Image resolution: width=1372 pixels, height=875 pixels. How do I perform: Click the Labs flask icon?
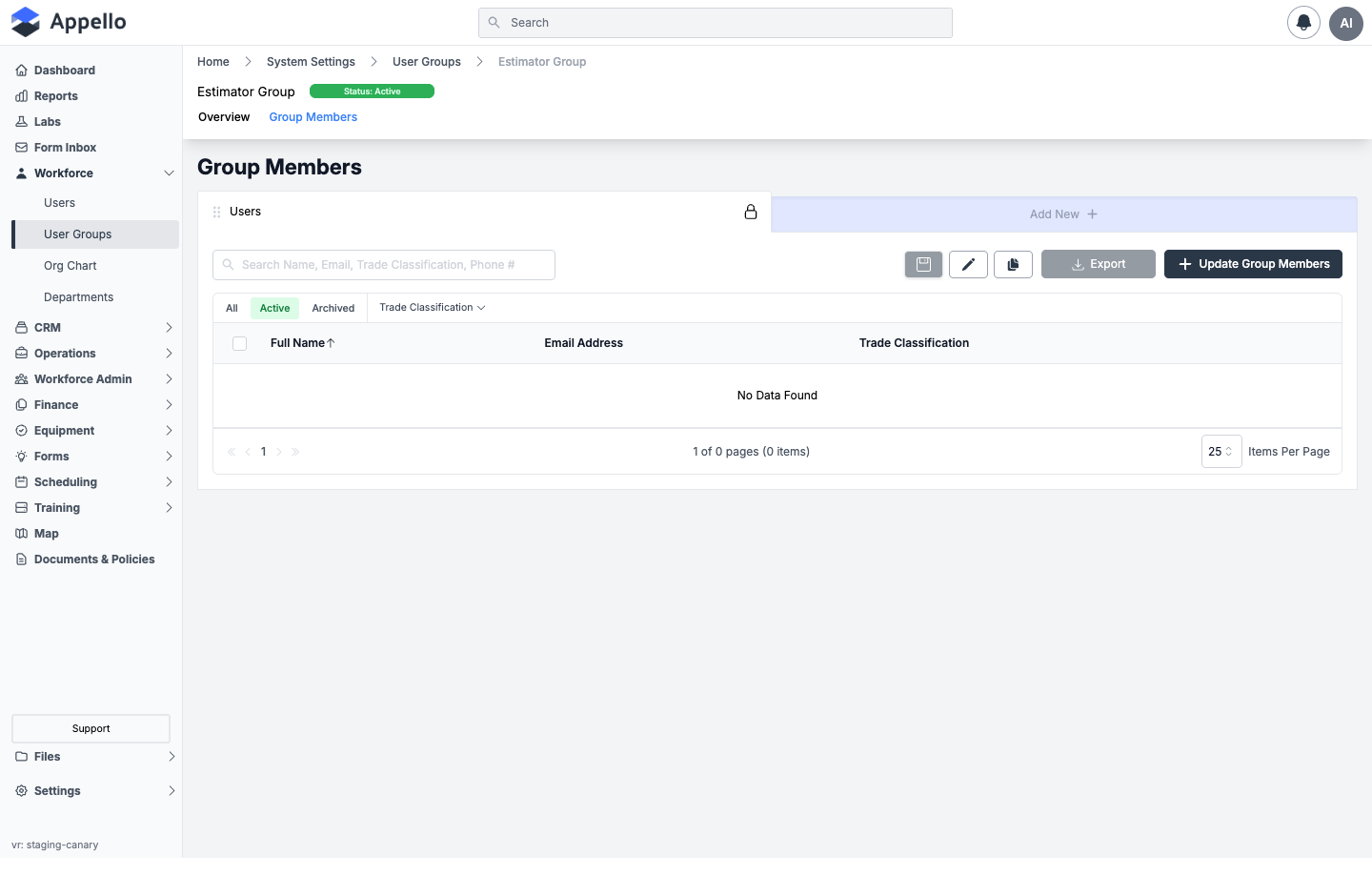click(x=21, y=122)
